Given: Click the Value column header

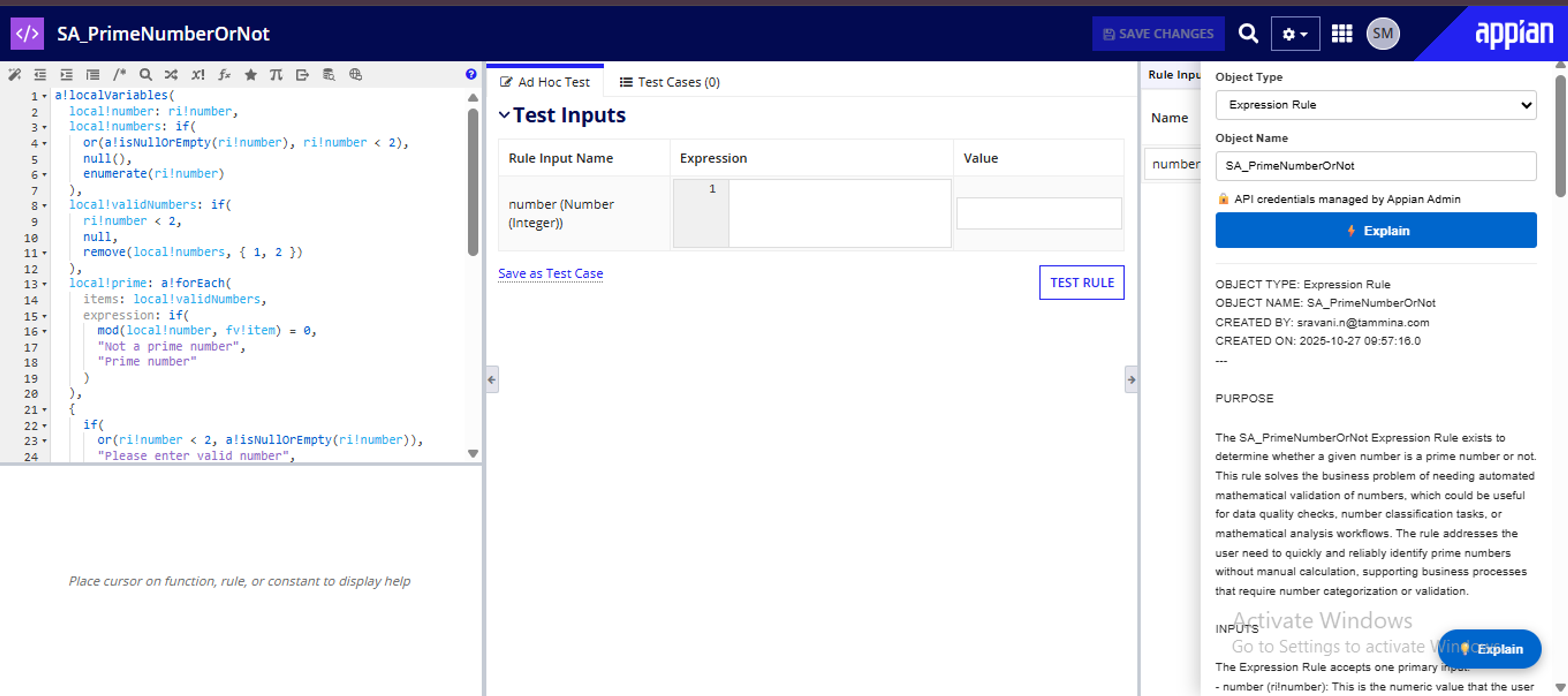Looking at the screenshot, I should [x=980, y=158].
